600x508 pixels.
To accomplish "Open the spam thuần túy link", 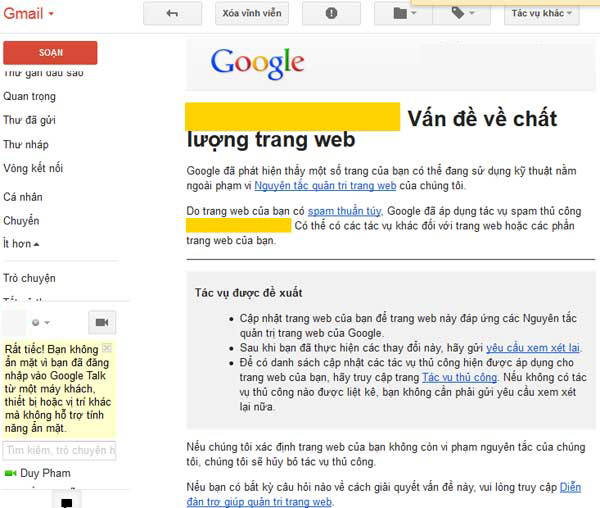I will click(x=344, y=211).
